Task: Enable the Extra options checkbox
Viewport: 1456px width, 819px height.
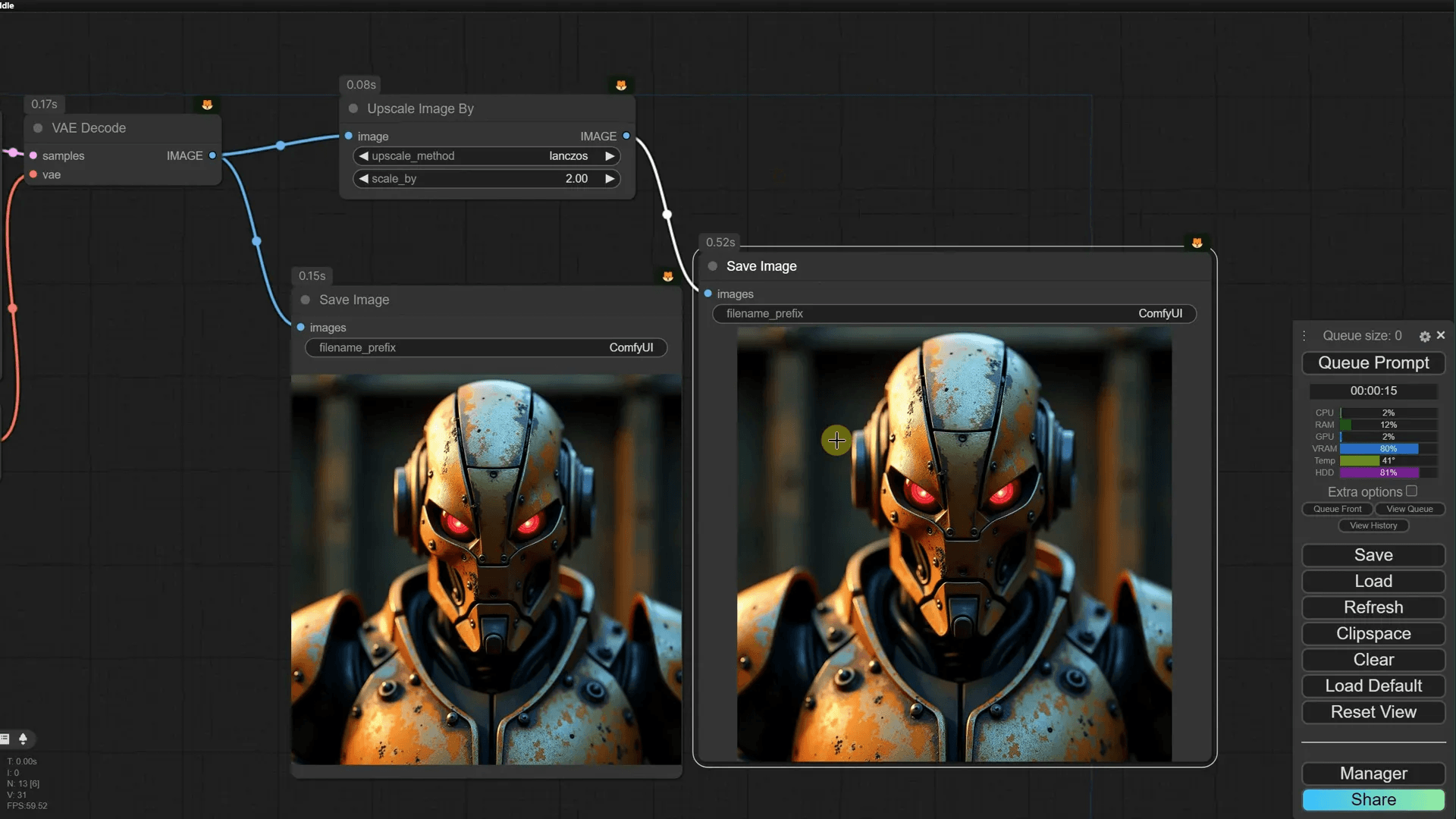Action: pos(1411,491)
